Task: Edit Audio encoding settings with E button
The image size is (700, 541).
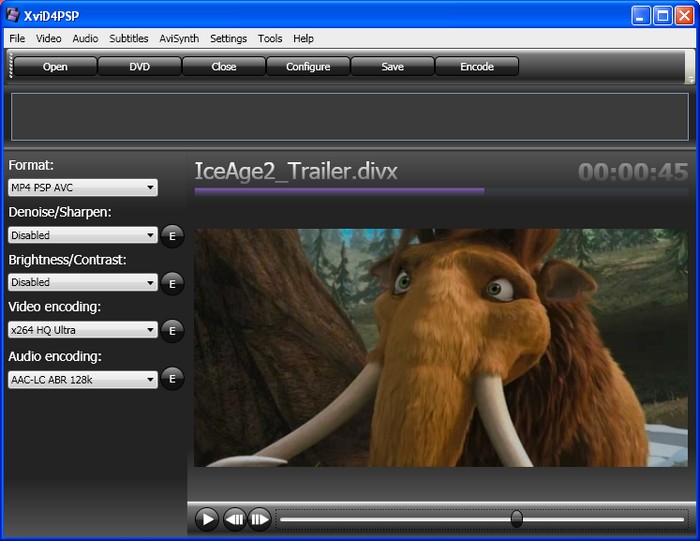Action: click(172, 378)
